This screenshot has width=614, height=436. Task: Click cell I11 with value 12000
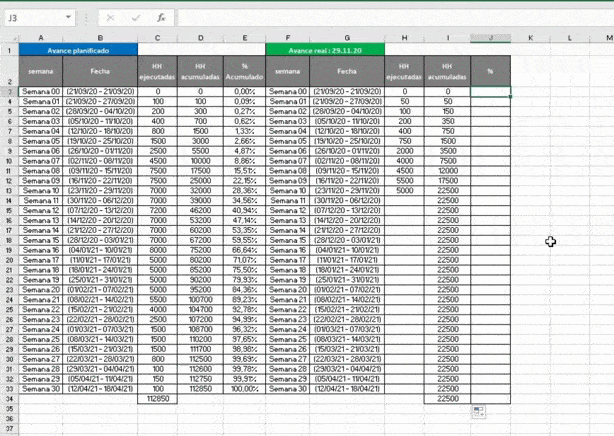(x=448, y=171)
